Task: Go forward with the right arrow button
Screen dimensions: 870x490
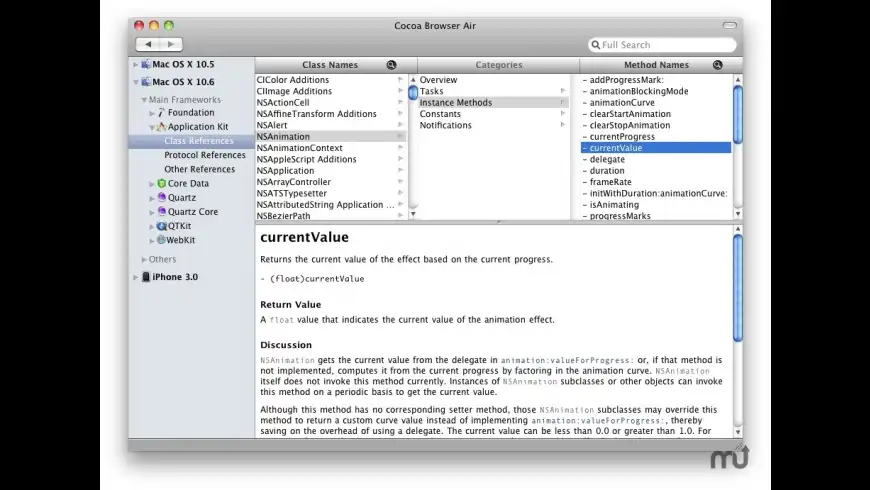Action: tap(171, 44)
